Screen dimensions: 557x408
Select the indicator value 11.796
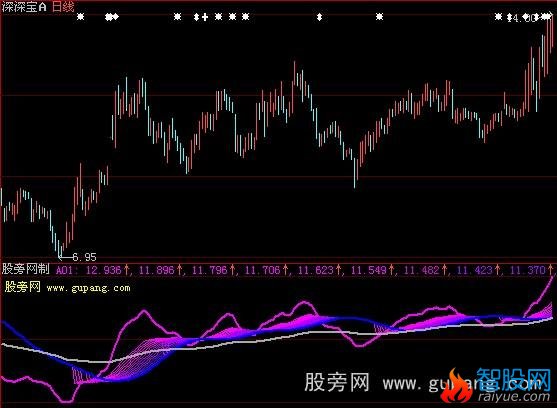pyautogui.click(x=210, y=270)
